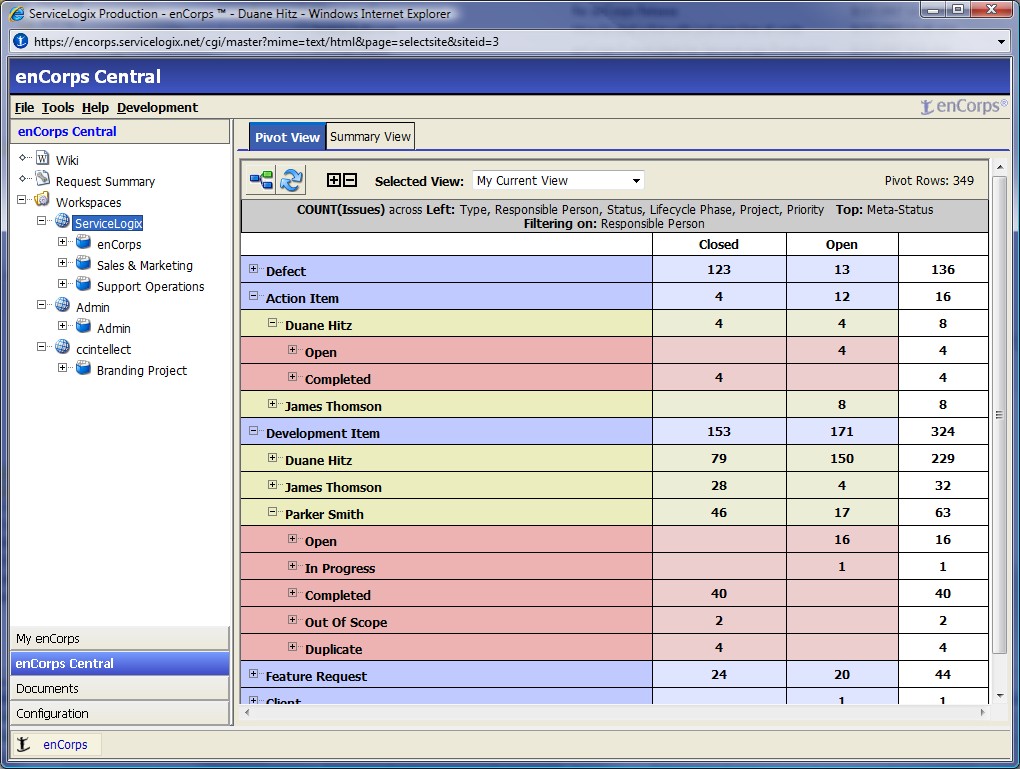Open the Documents panel
1020x769 pixels.
point(120,688)
